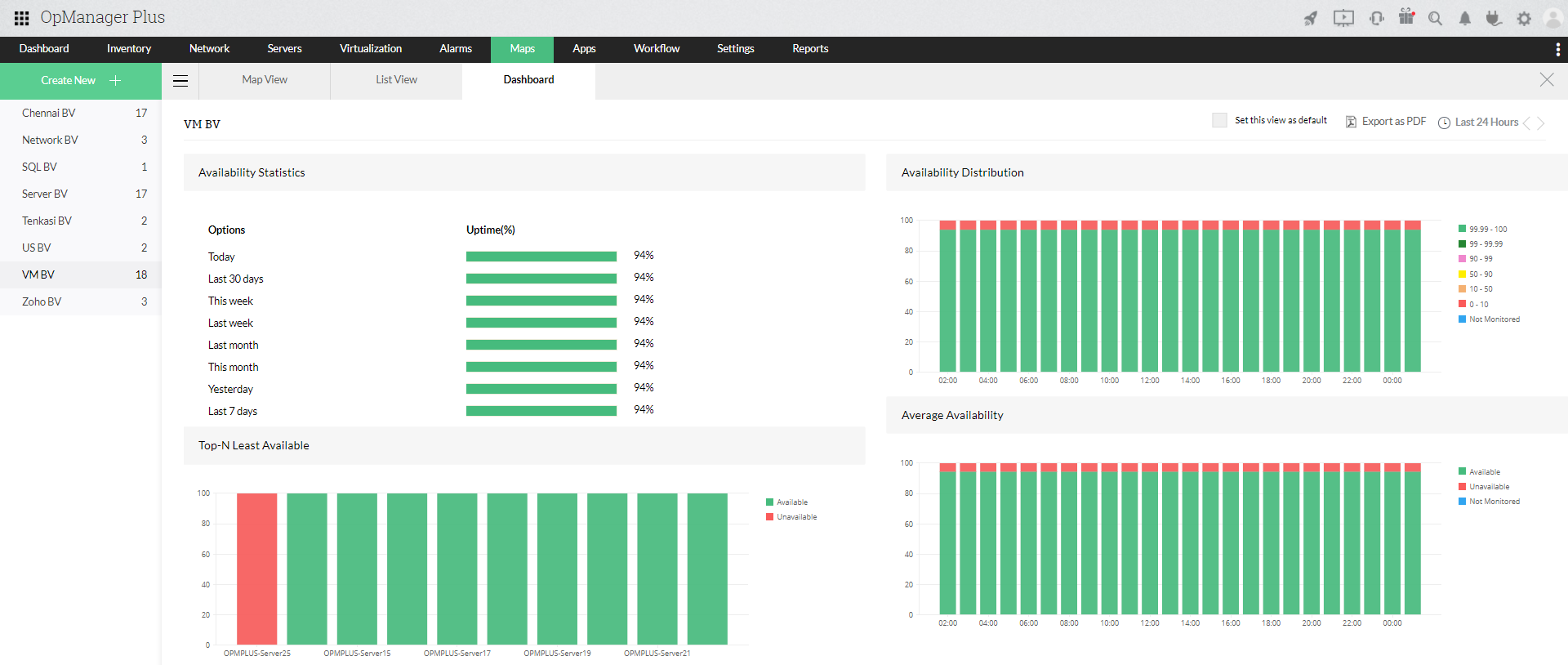Click the Yesterday uptime bar
The height and width of the screenshot is (665, 1568).
(541, 389)
